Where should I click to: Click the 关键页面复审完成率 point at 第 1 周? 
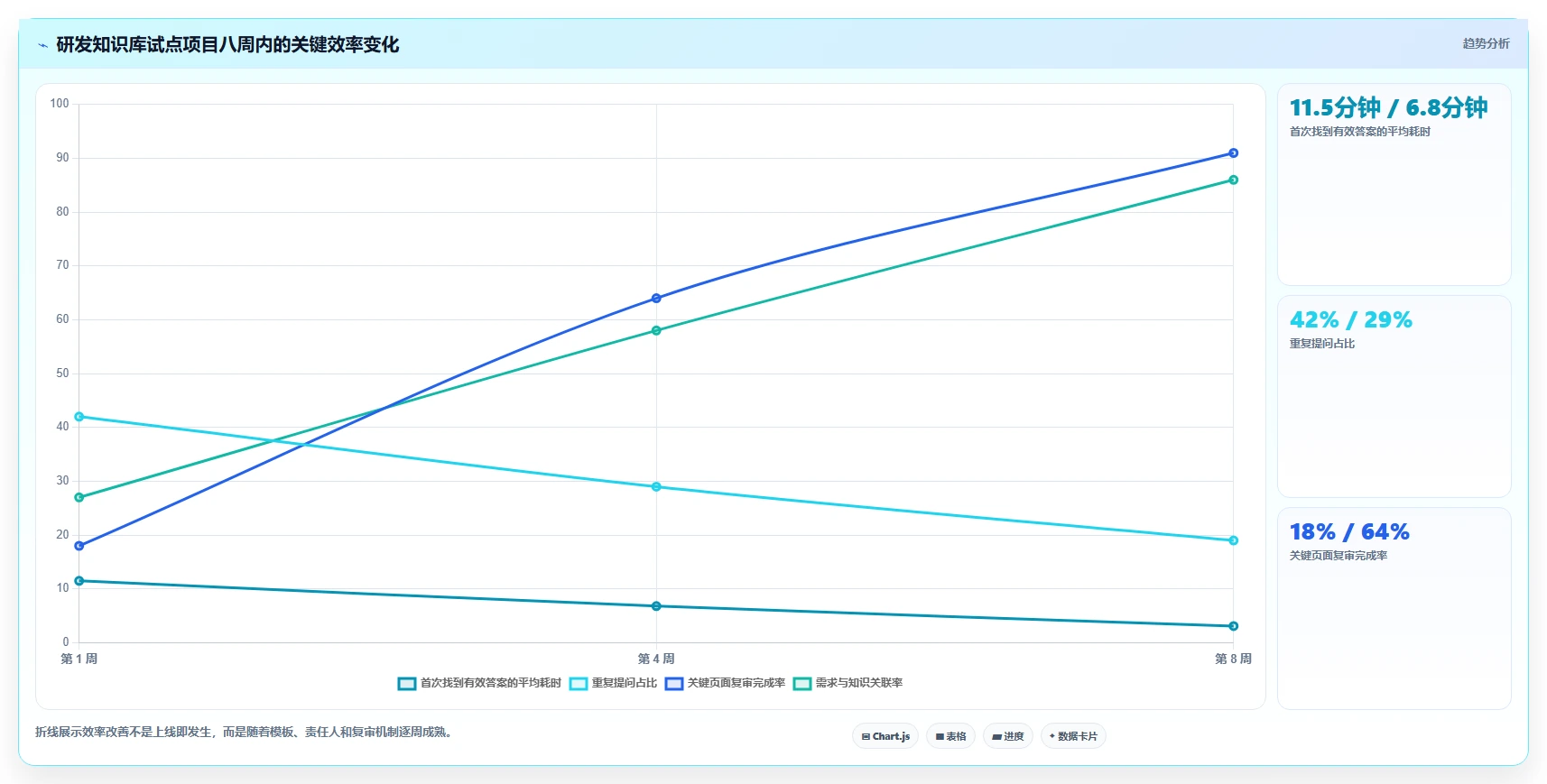tap(79, 546)
